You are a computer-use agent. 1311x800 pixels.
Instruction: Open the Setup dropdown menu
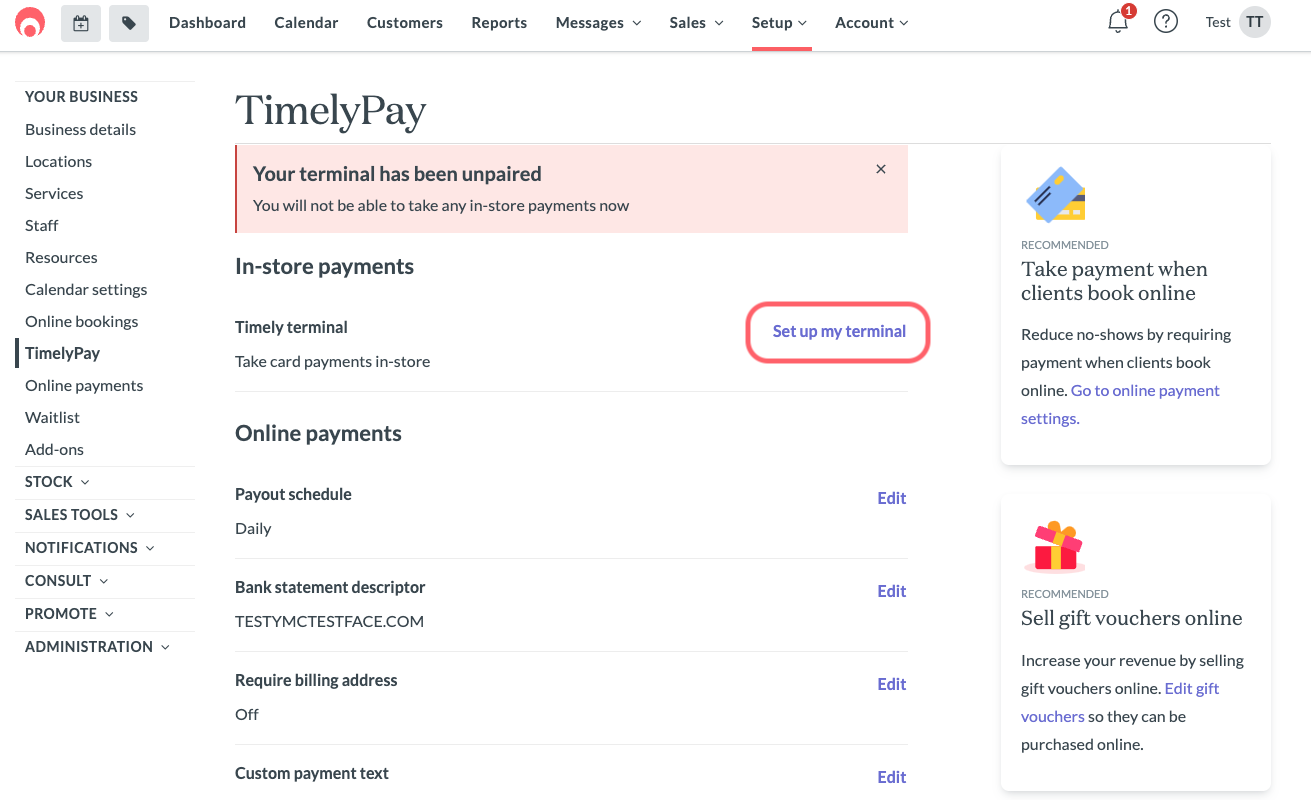780,22
